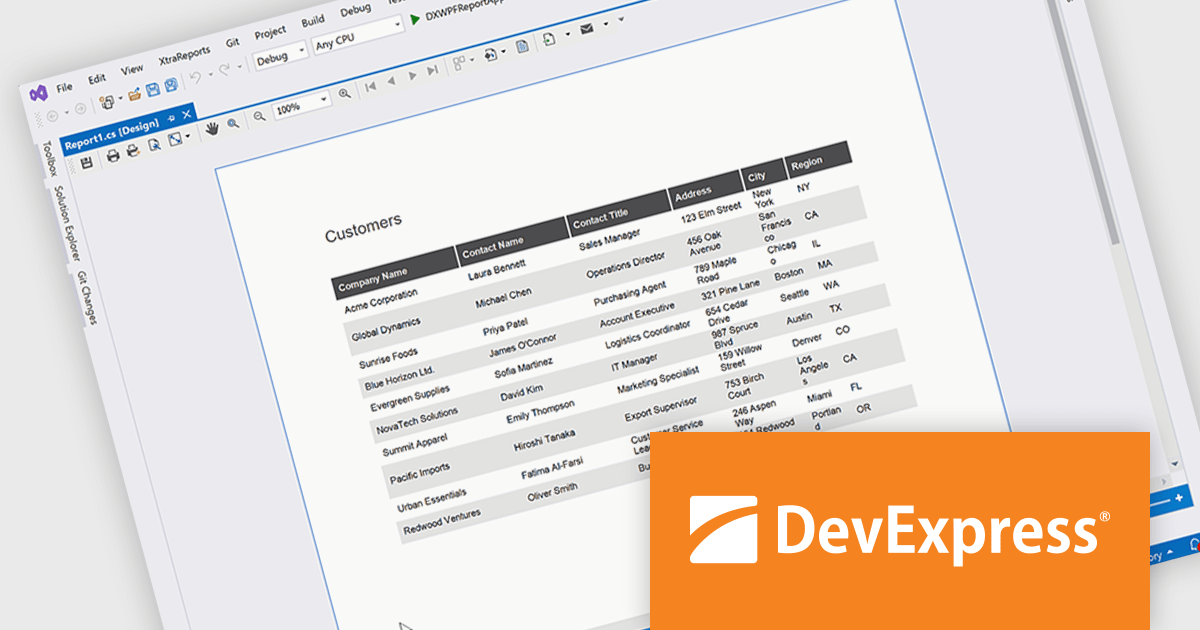Click the Acme Corporation cell
The image size is (1200, 630).
coord(381,299)
